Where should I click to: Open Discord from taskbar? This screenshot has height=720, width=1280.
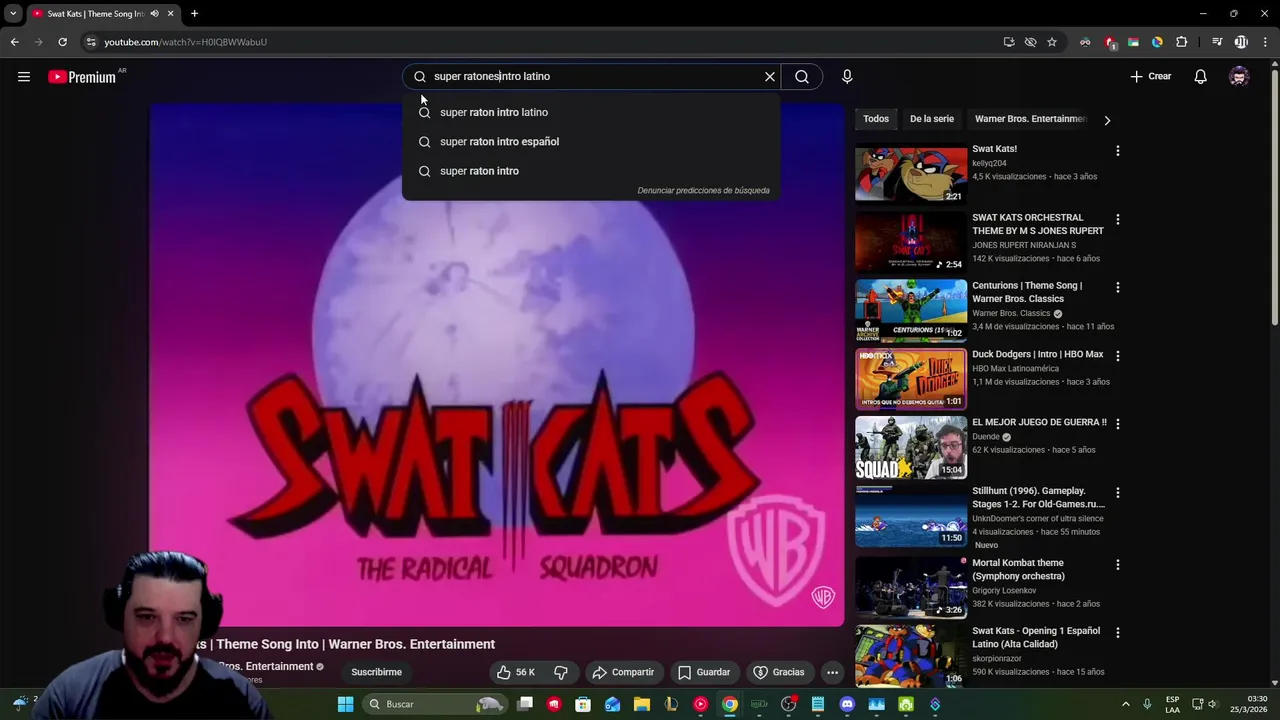point(847,704)
